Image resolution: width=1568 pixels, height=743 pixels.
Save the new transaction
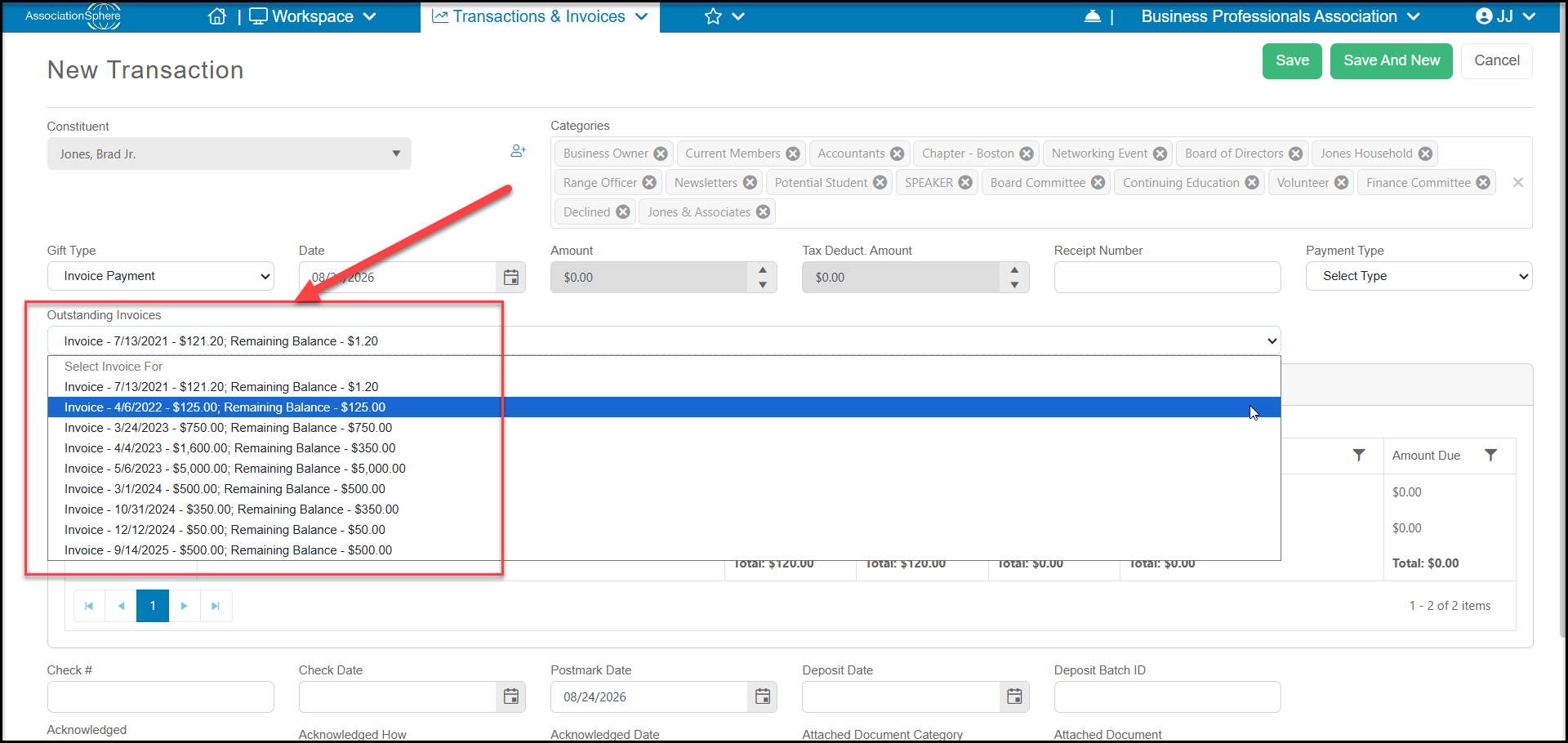point(1292,61)
